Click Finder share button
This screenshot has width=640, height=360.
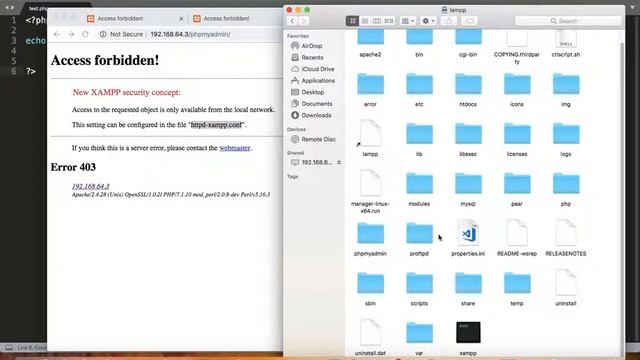coord(449,21)
